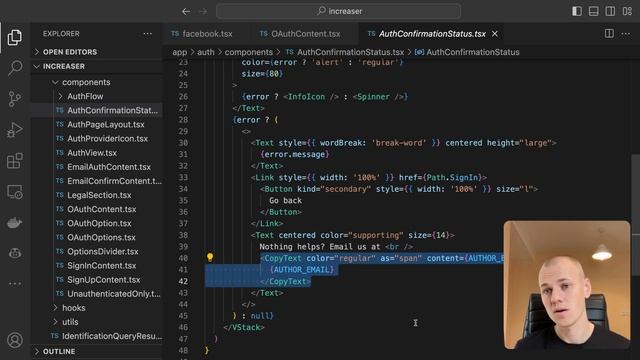Viewport: 640px width, 360px height.
Task: Click AuthConfirmationStatus symbol breadcrumb
Action: click(x=468, y=52)
